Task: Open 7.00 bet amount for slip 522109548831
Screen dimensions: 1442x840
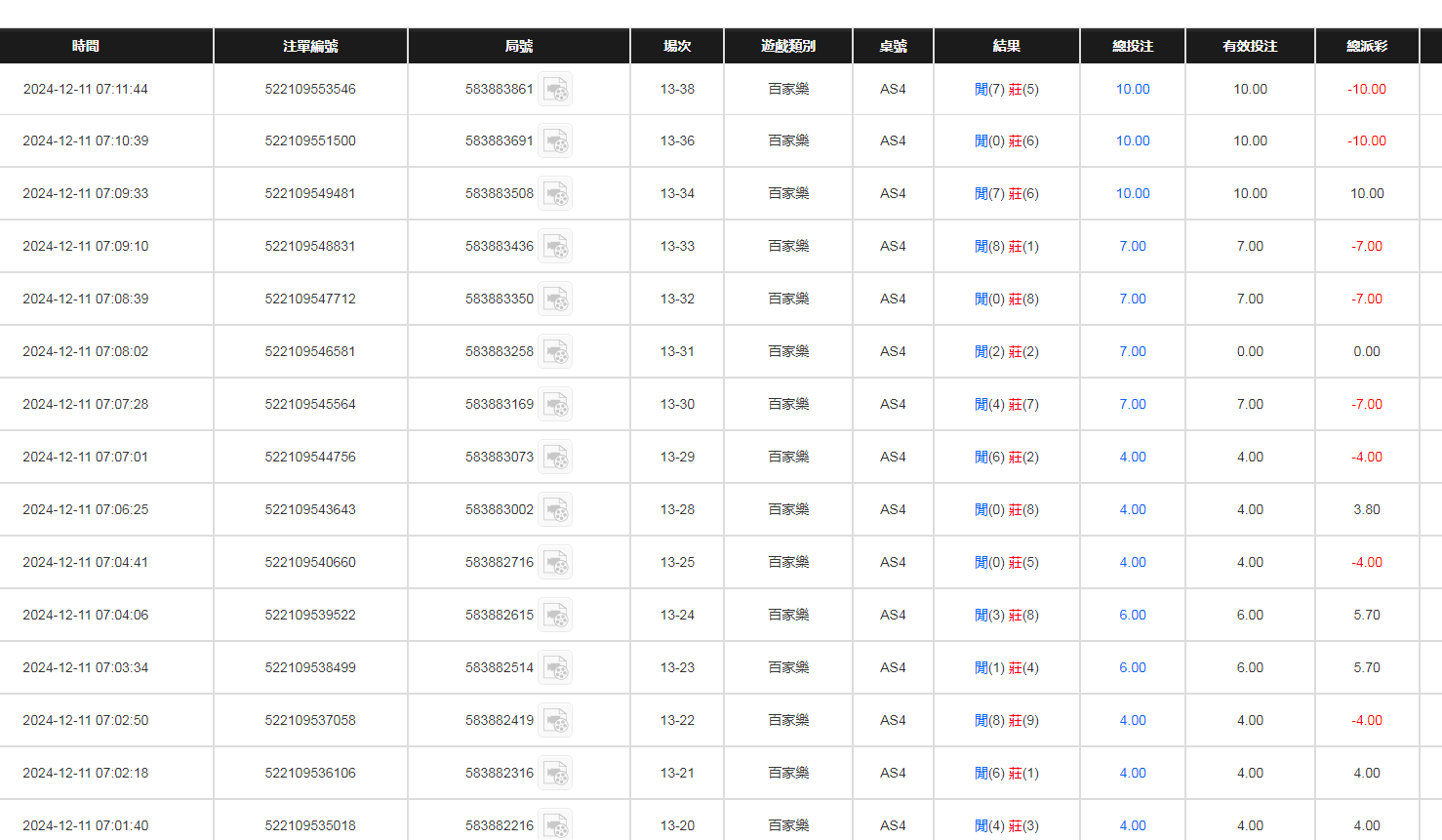Action: 1132,246
